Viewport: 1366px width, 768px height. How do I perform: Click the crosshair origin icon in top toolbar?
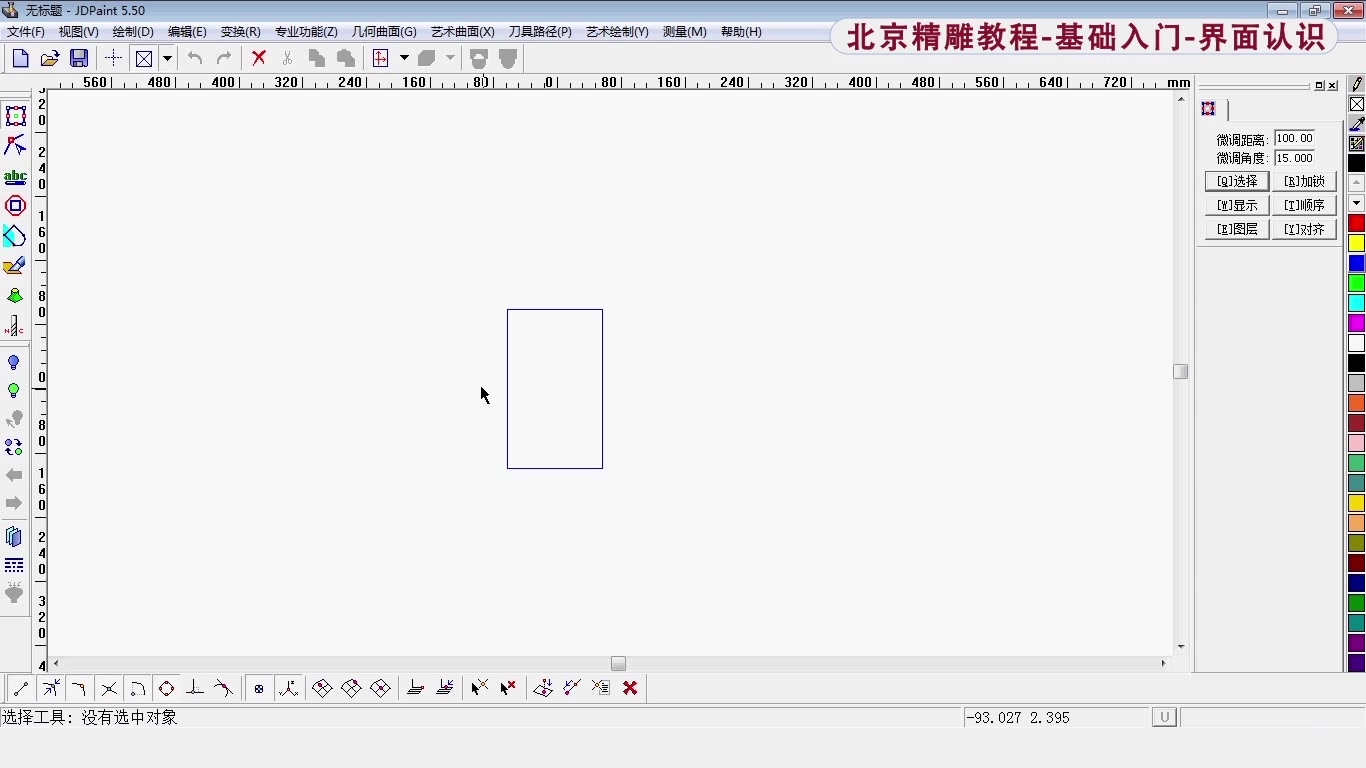click(x=113, y=58)
